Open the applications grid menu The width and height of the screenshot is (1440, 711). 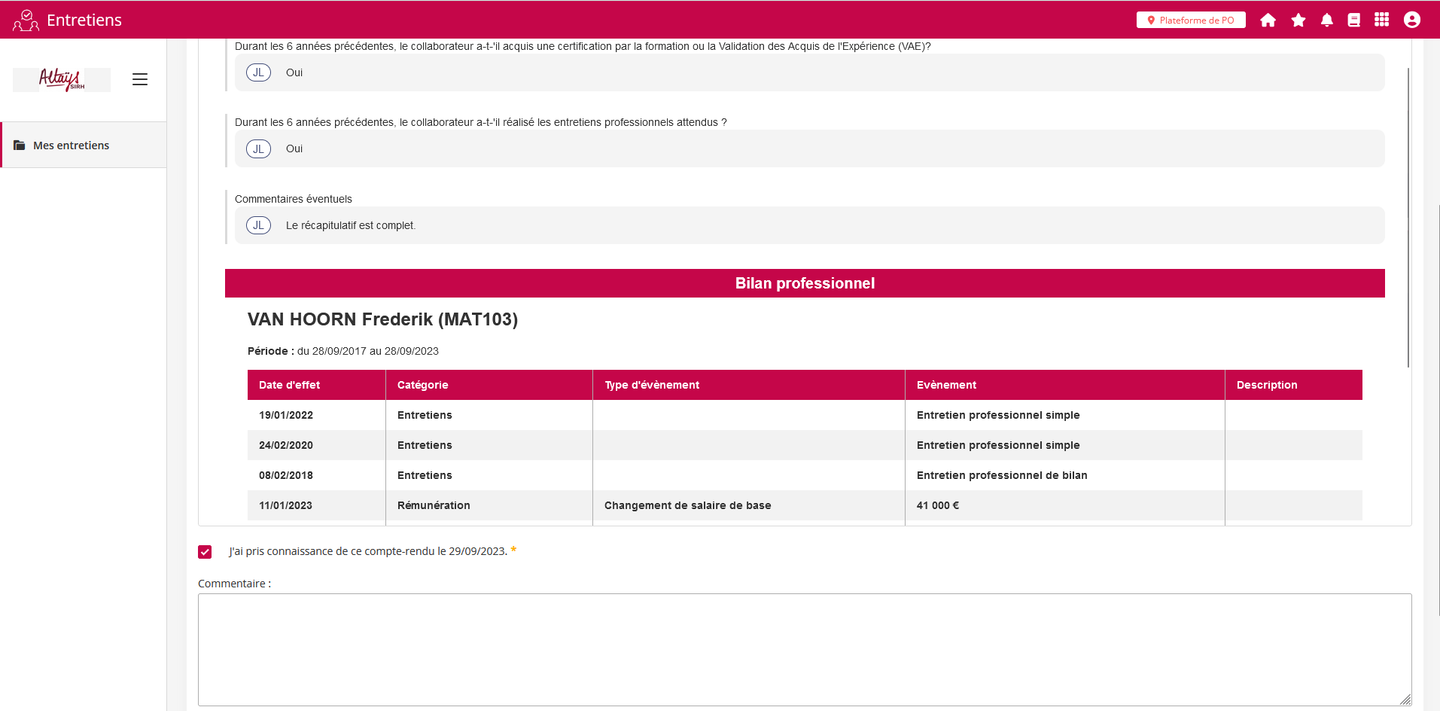1382,20
